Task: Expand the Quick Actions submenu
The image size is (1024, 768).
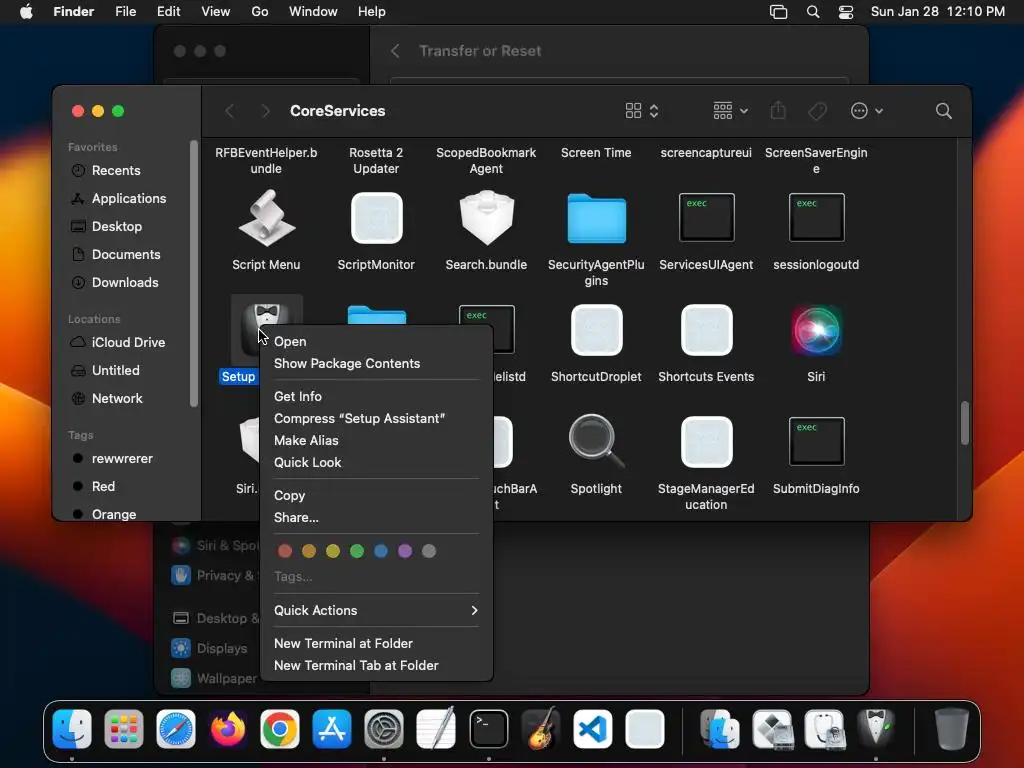Action: pyautogui.click(x=376, y=611)
